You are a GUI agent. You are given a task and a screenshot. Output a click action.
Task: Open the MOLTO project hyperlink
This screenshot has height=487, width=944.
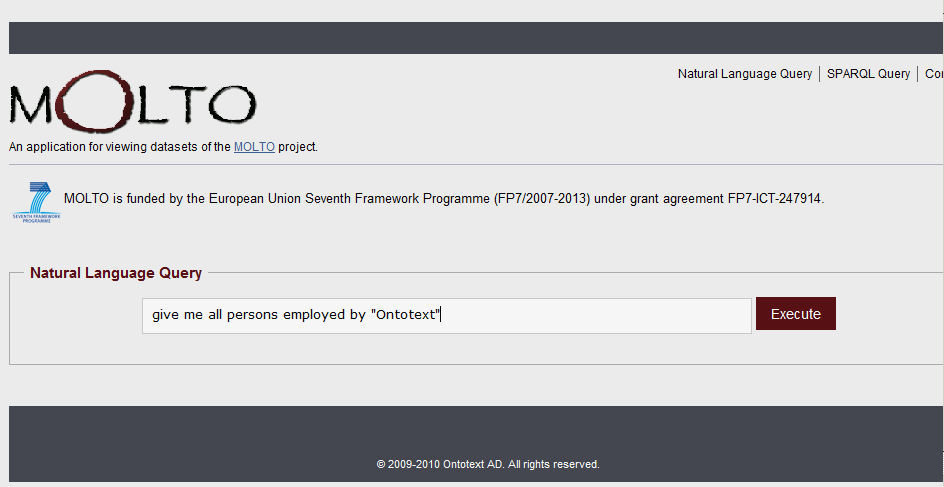click(x=254, y=147)
